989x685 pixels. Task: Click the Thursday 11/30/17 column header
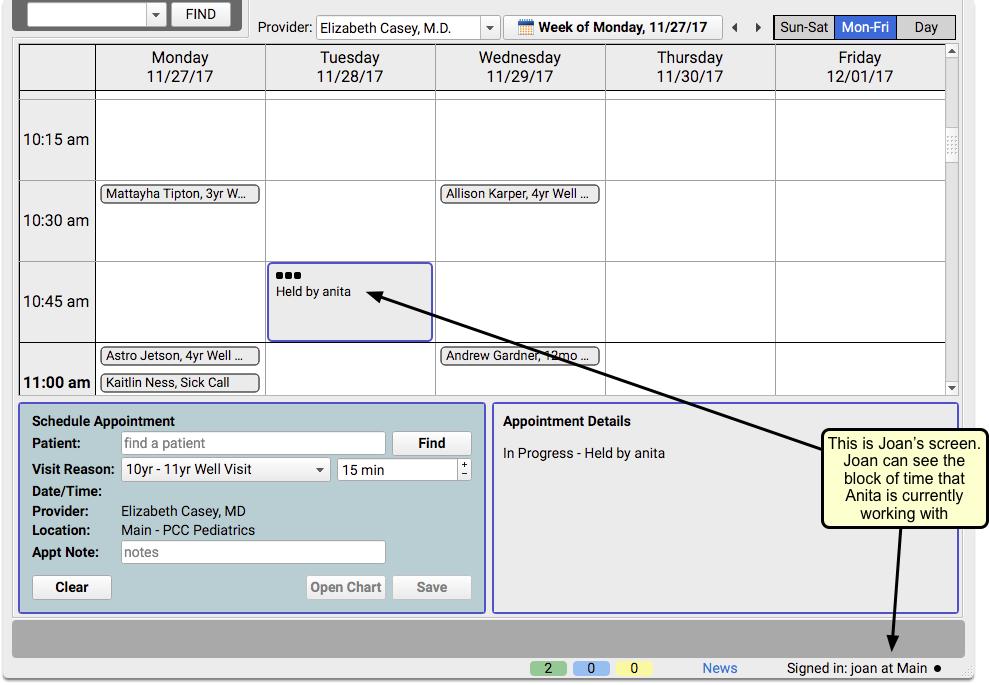[x=690, y=67]
